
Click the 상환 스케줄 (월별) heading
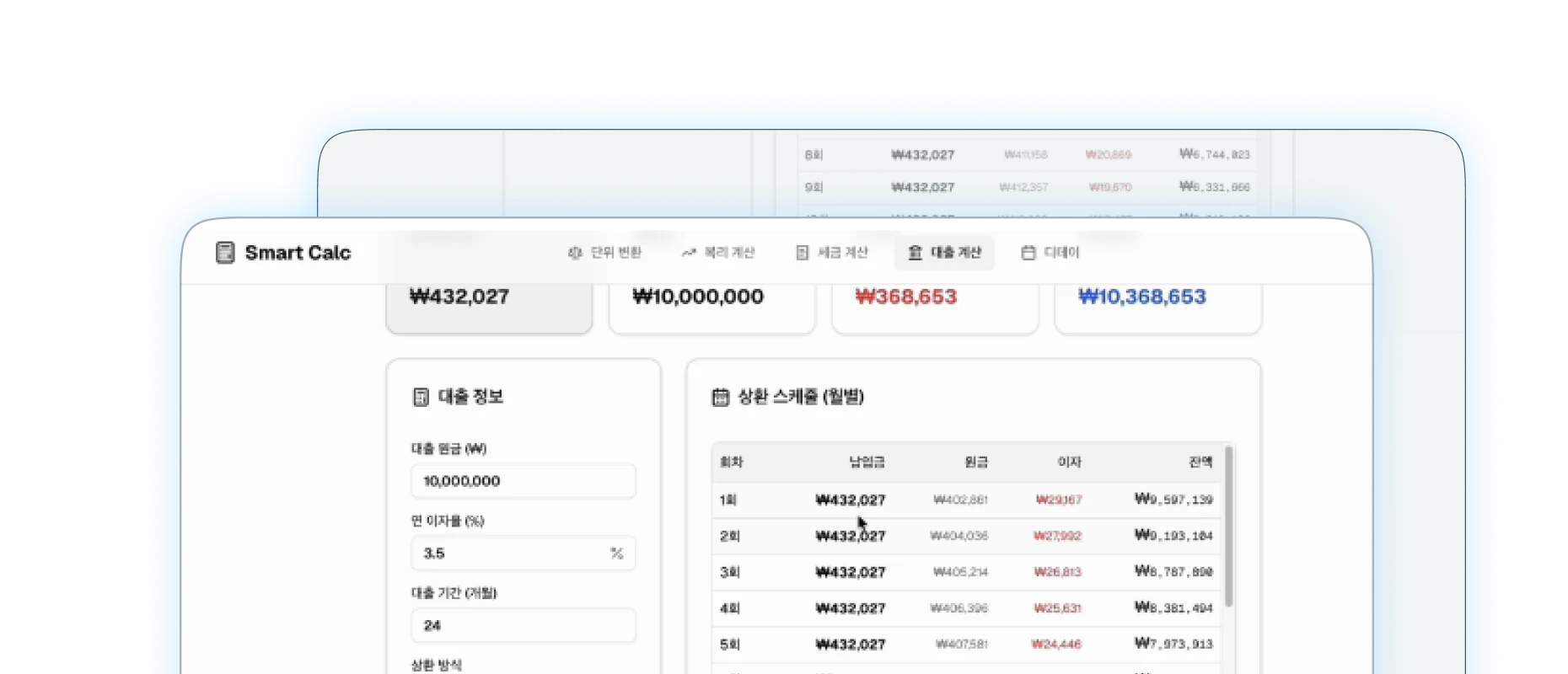(801, 397)
